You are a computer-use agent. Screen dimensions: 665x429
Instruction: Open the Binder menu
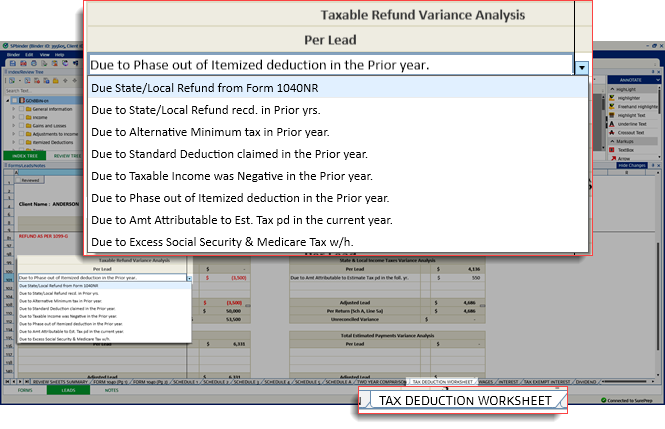tap(13, 55)
